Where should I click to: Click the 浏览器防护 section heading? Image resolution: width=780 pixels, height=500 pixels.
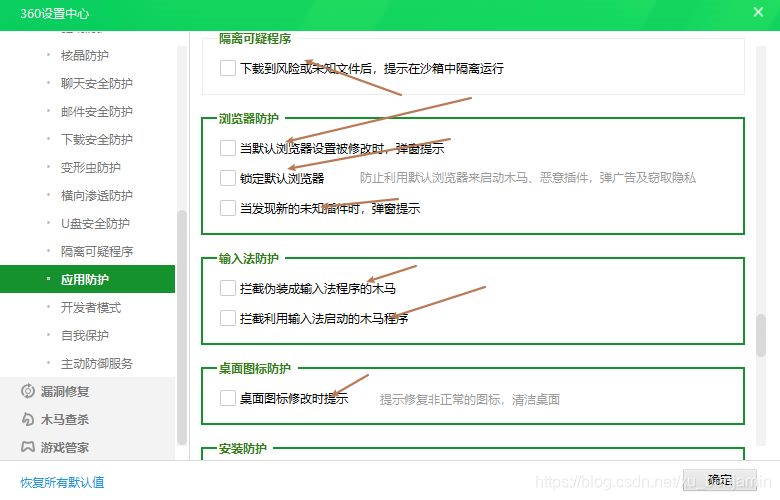(x=249, y=118)
